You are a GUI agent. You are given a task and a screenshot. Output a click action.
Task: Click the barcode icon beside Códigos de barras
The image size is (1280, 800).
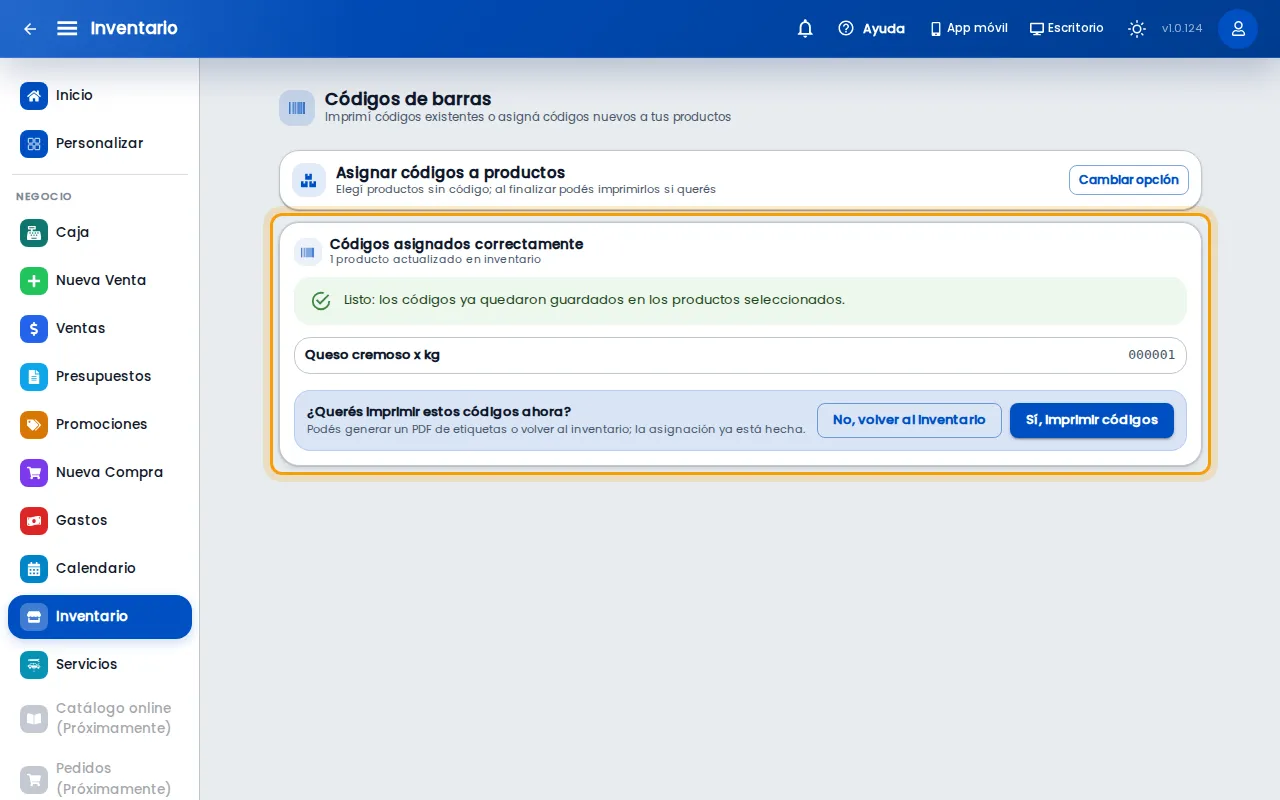point(297,107)
